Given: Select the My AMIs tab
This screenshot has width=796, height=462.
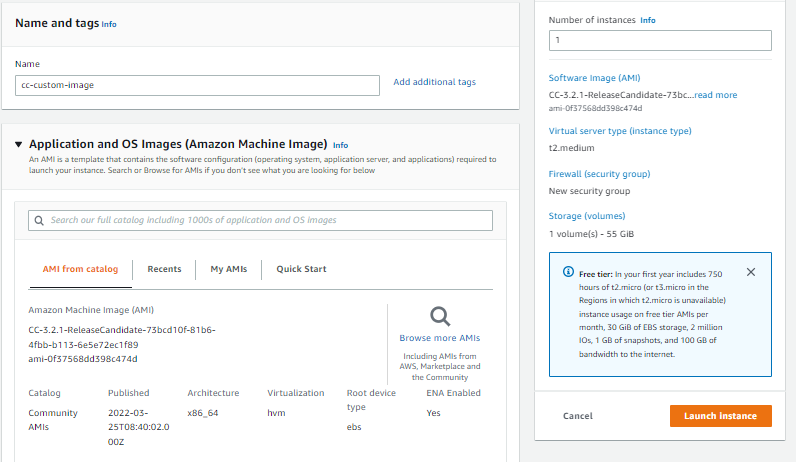Looking at the screenshot, I should click(228, 269).
